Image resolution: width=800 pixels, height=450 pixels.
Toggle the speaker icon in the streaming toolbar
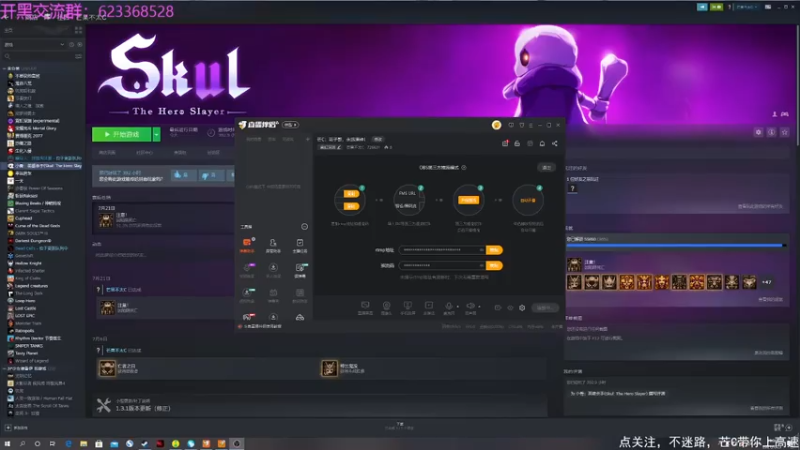click(x=470, y=306)
